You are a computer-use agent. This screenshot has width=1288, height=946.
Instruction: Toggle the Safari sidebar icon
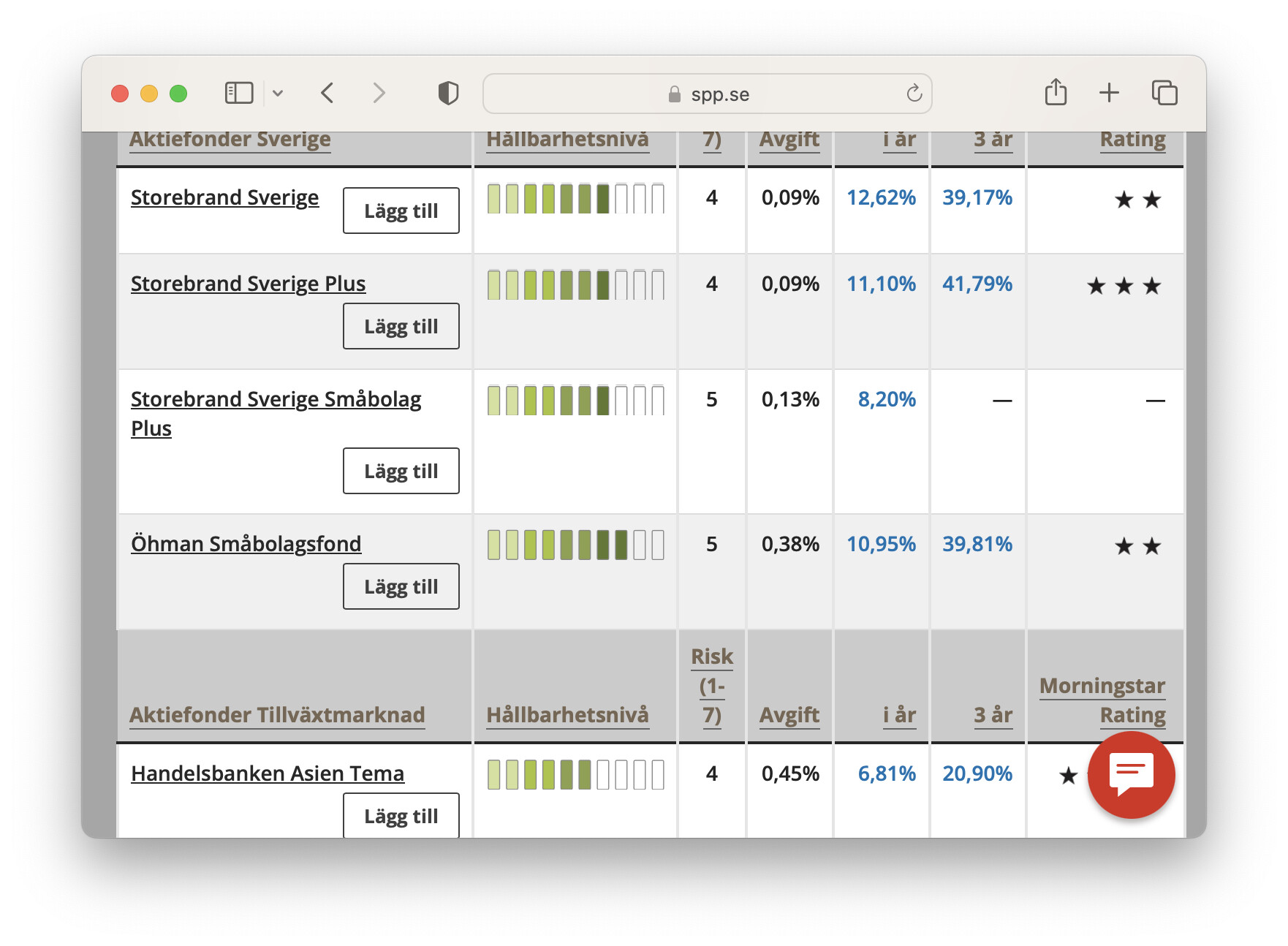click(x=238, y=94)
